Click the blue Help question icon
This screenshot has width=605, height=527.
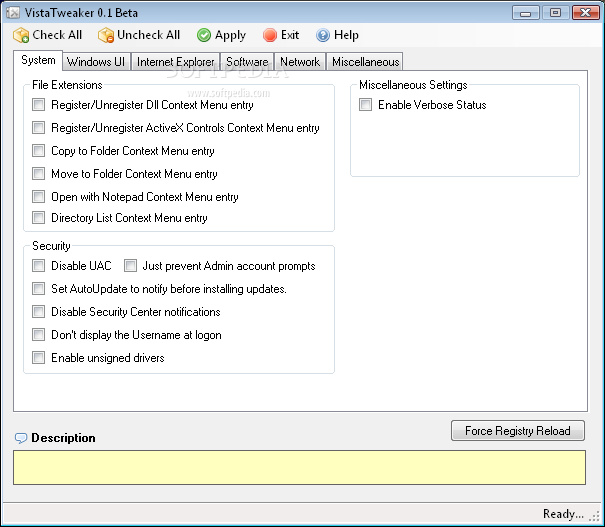[x=323, y=35]
